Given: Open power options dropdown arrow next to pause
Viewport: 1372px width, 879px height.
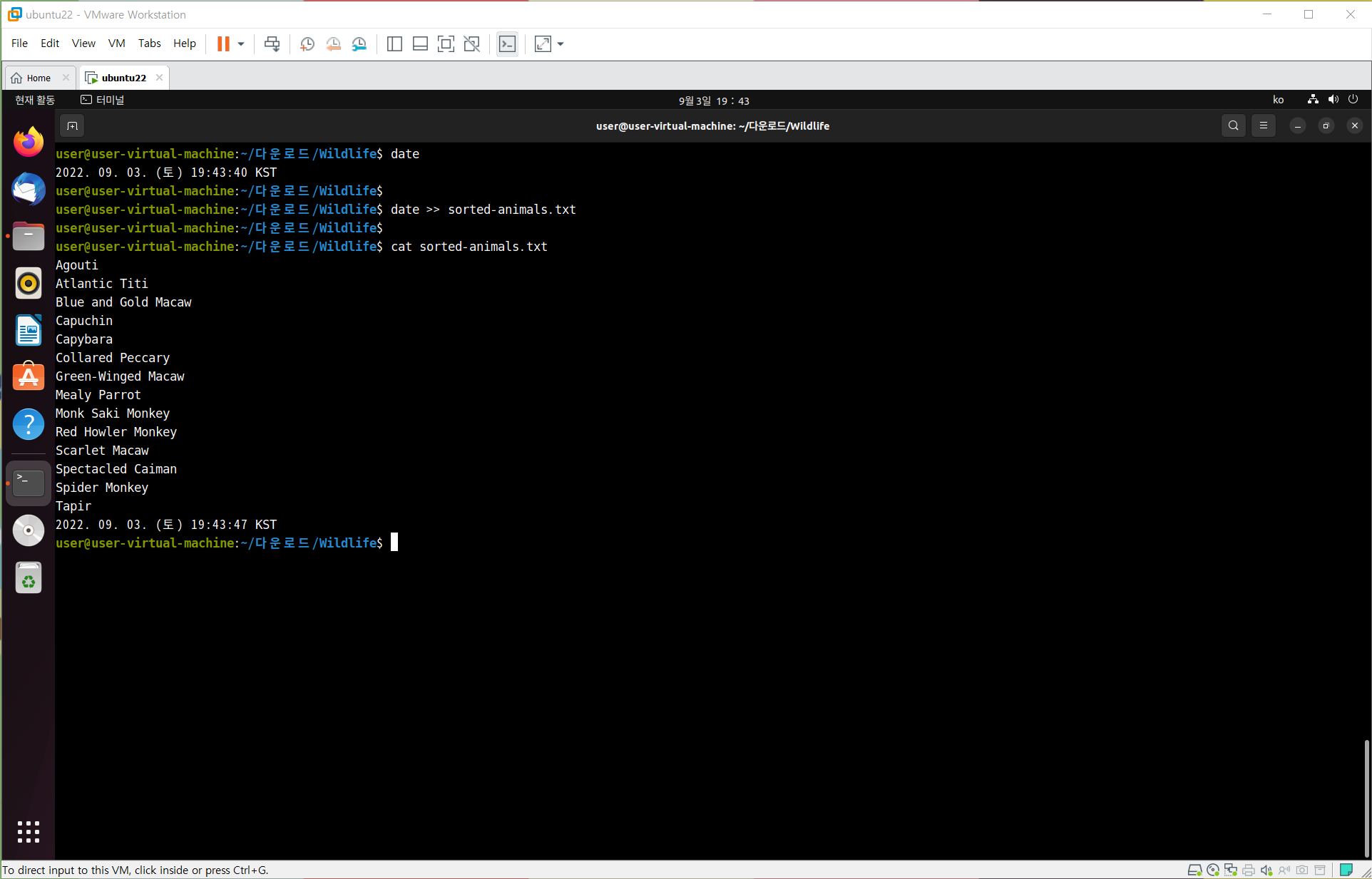Looking at the screenshot, I should [x=241, y=44].
